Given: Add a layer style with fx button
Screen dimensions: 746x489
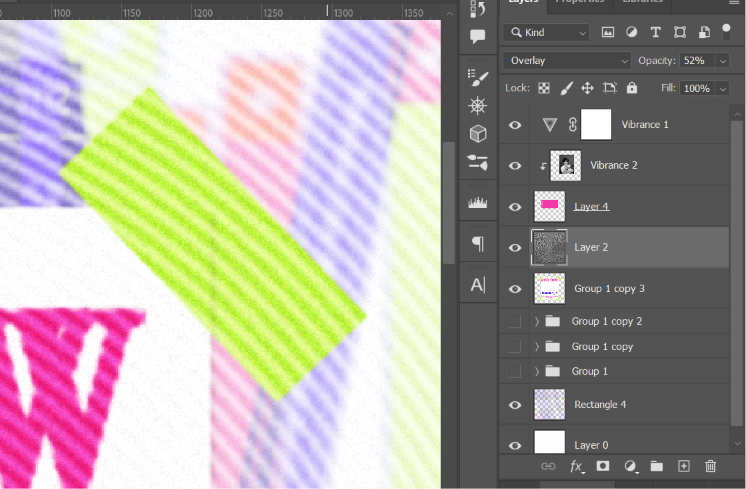Looking at the screenshot, I should tap(576, 466).
